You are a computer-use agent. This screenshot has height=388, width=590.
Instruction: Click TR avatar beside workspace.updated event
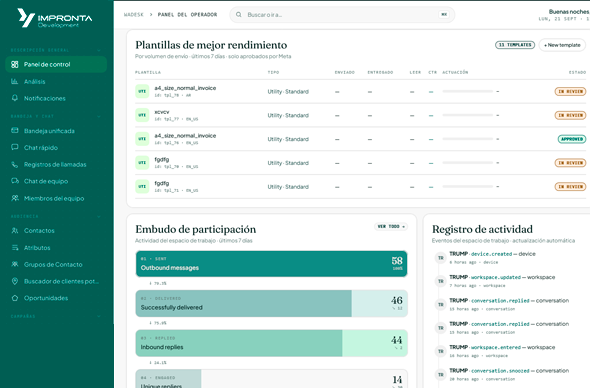pos(441,281)
